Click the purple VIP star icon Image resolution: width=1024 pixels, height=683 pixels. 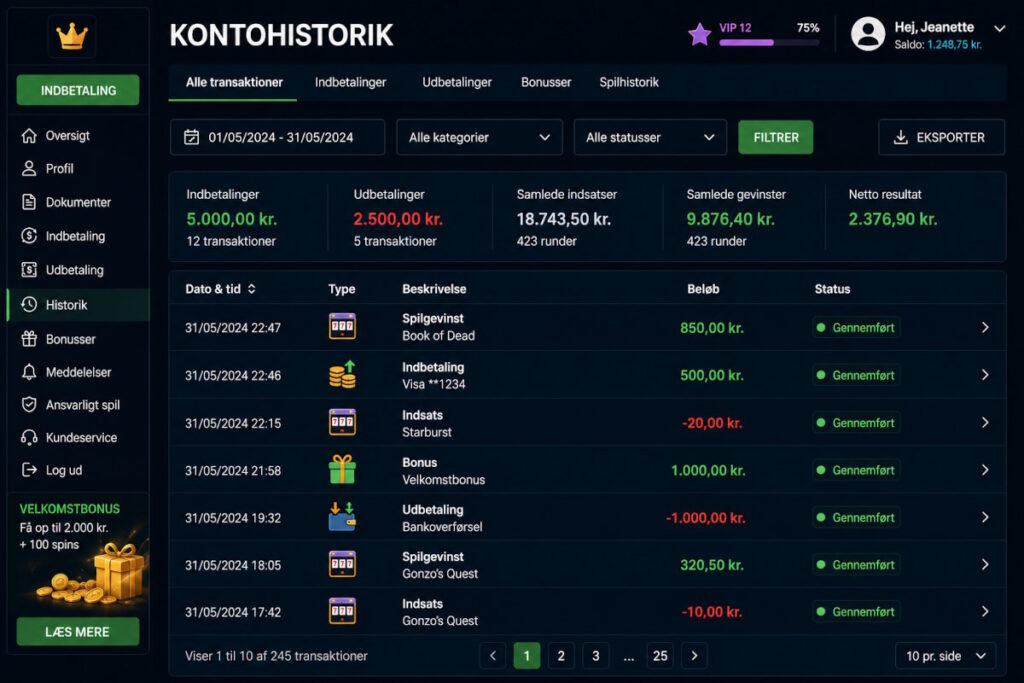point(699,35)
